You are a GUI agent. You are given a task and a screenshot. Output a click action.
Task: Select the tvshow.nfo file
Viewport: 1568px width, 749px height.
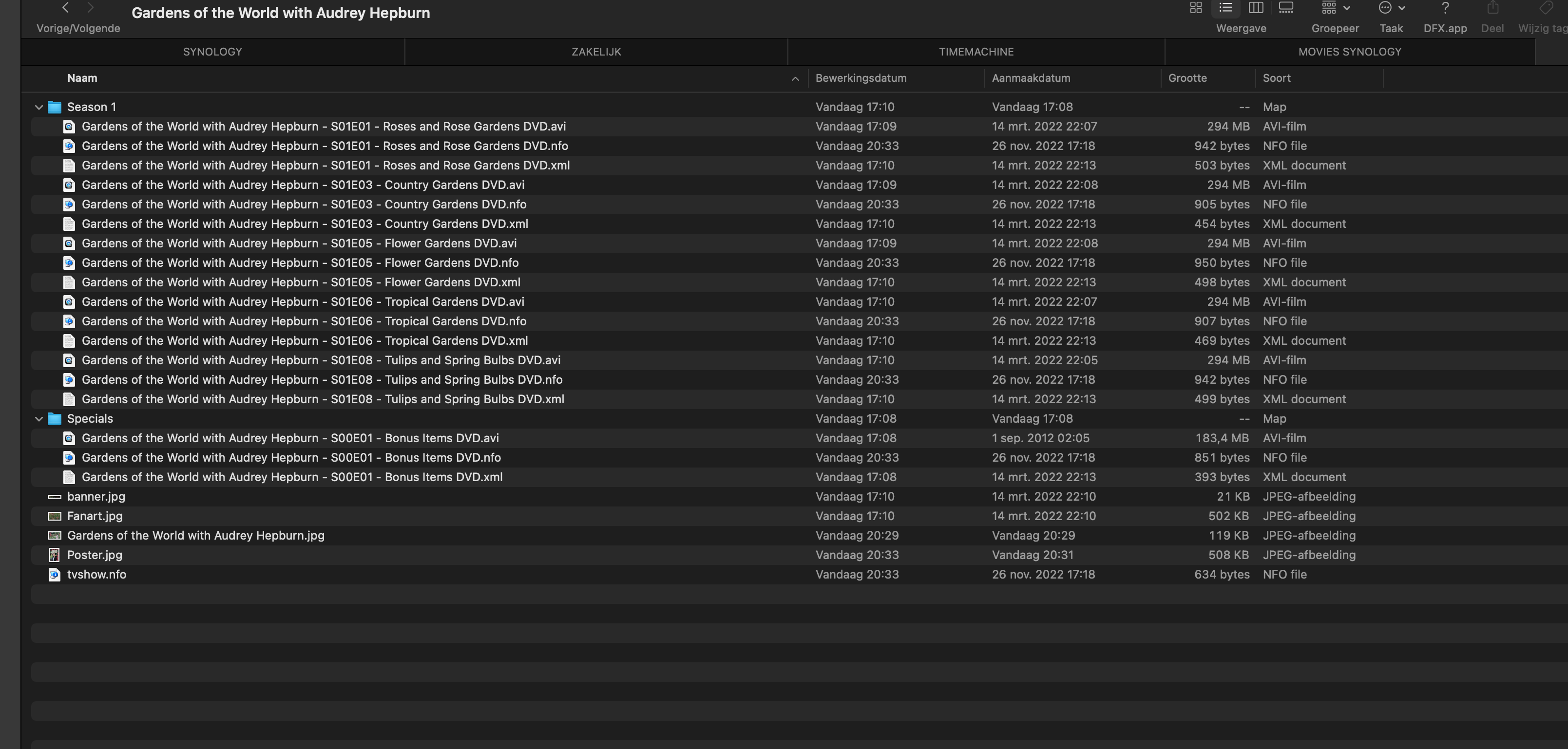click(96, 574)
